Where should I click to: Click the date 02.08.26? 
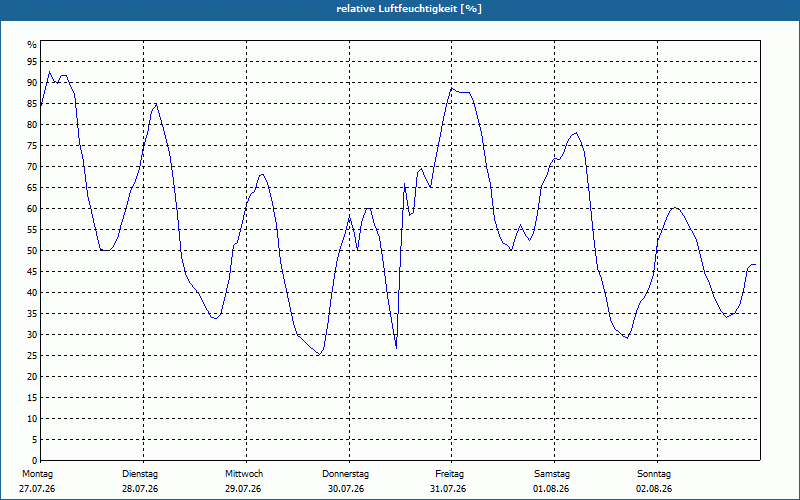point(654,489)
